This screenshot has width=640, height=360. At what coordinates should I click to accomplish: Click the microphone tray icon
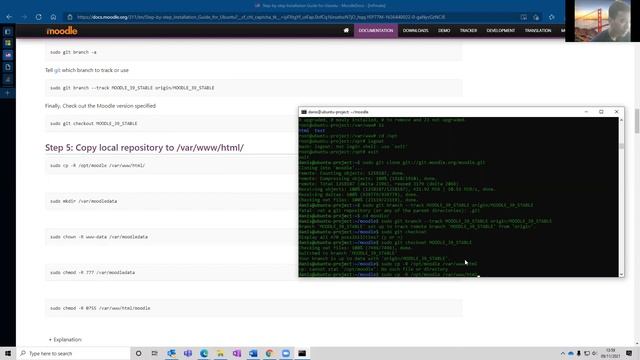coord(578,353)
